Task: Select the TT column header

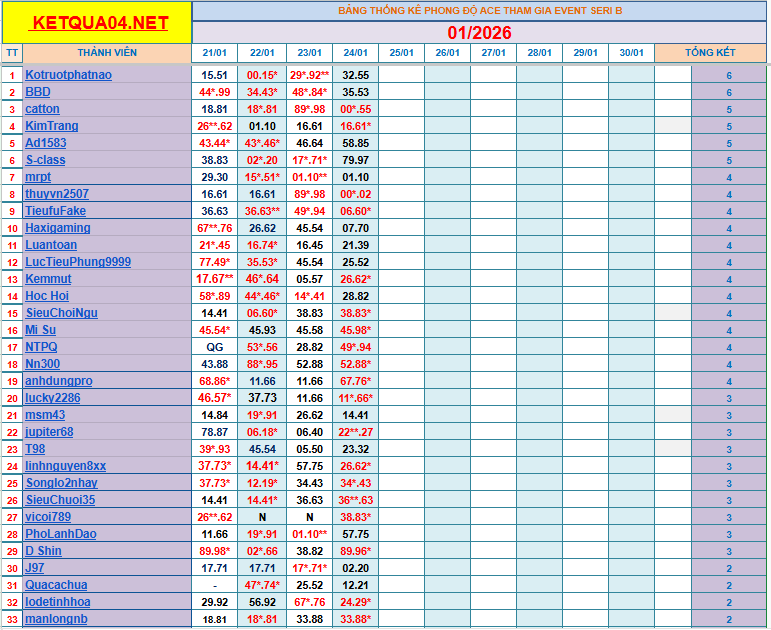Action: [x=12, y=53]
